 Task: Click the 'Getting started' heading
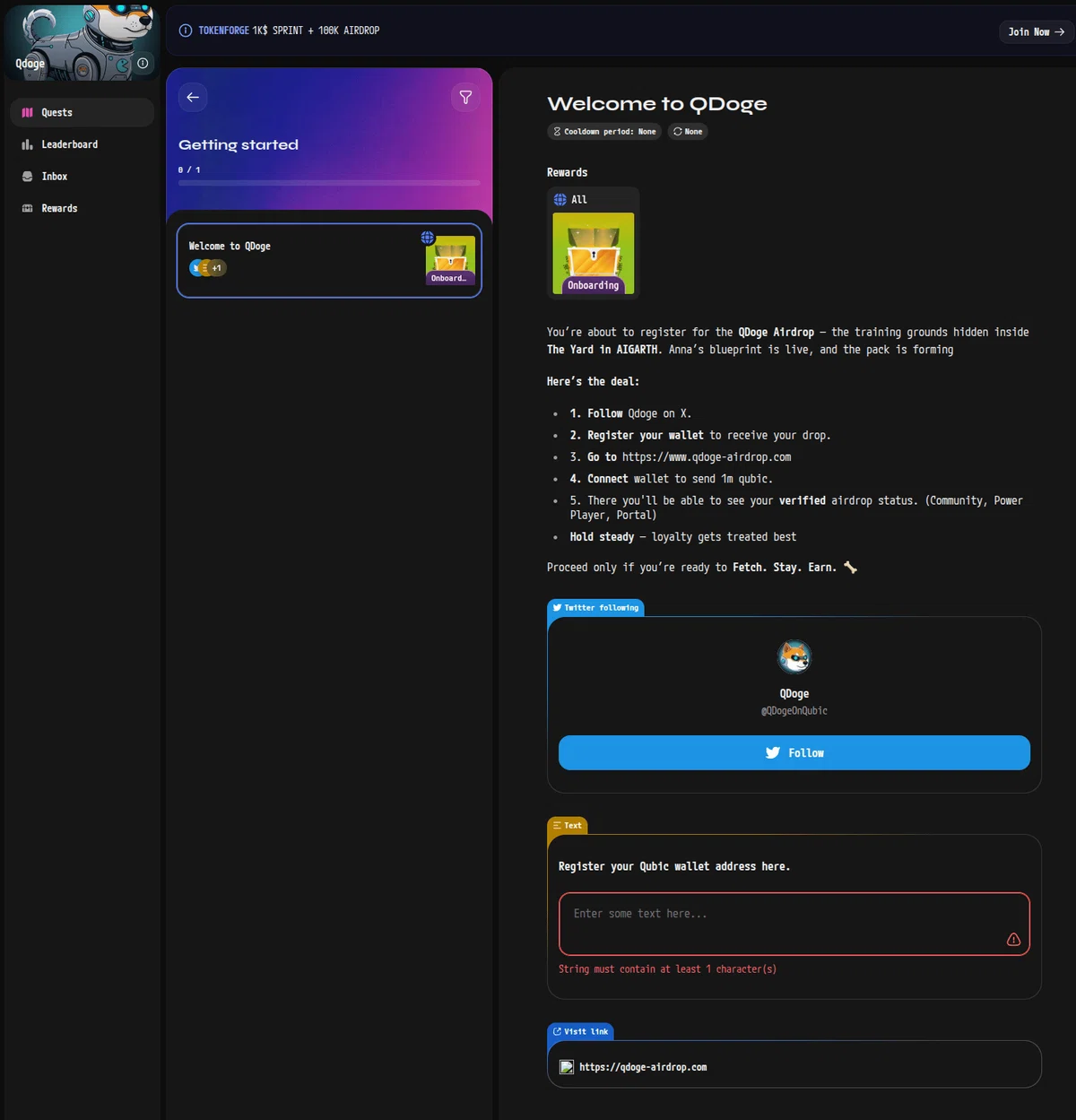pyautogui.click(x=239, y=144)
